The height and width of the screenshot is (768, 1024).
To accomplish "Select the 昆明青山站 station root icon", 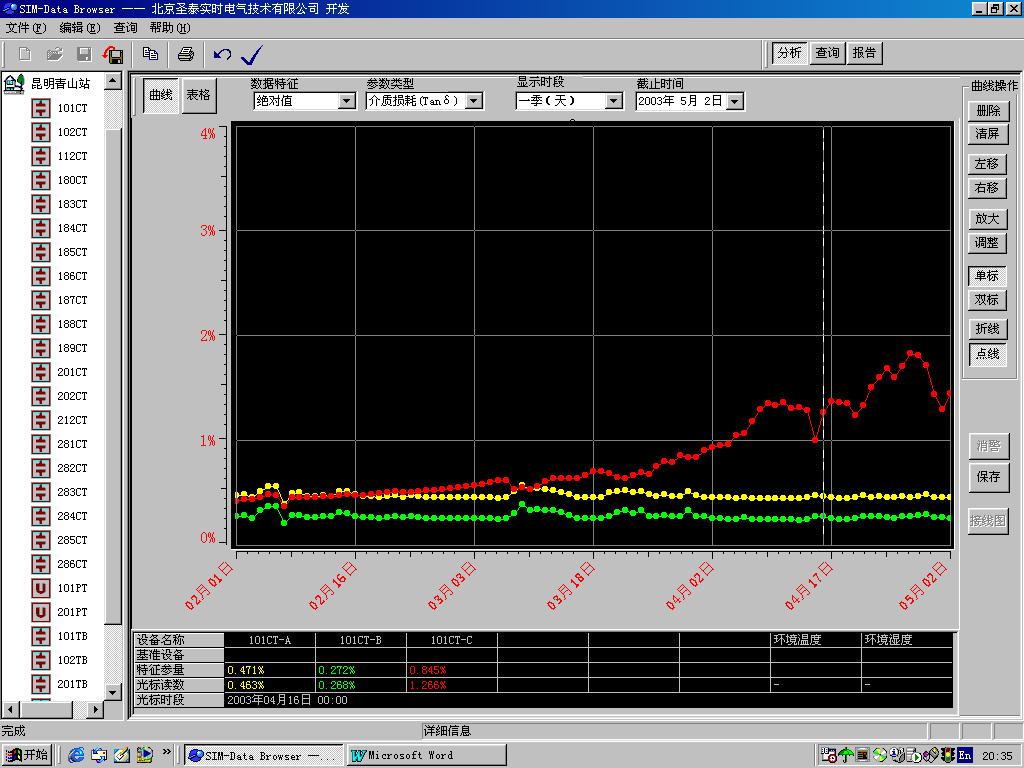I will [x=14, y=84].
